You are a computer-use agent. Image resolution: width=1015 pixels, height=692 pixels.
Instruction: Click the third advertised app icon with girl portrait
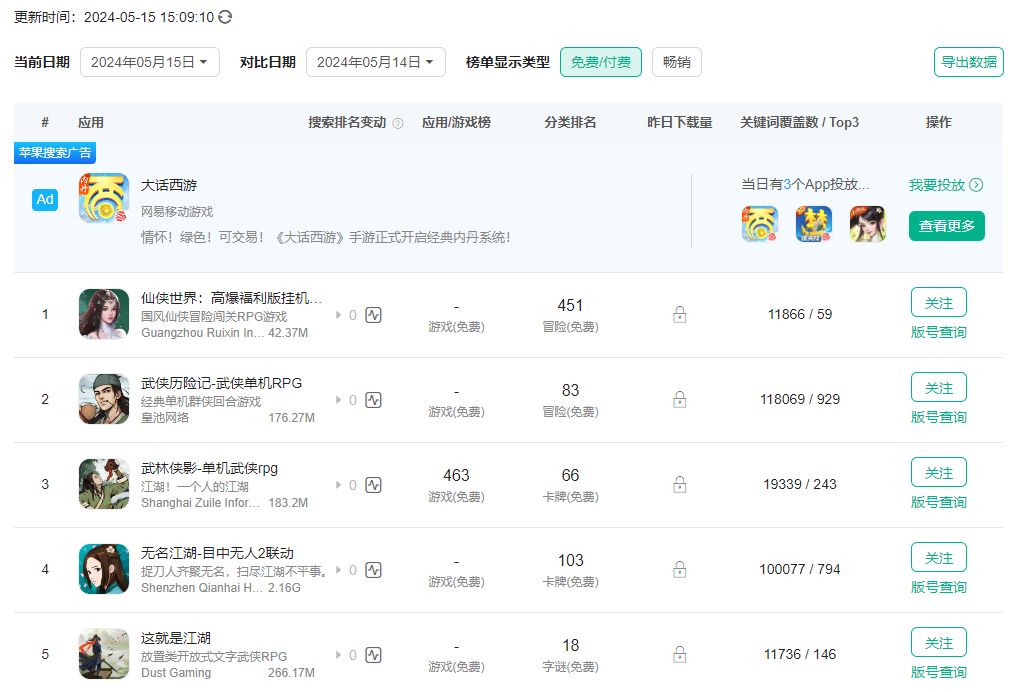click(867, 224)
